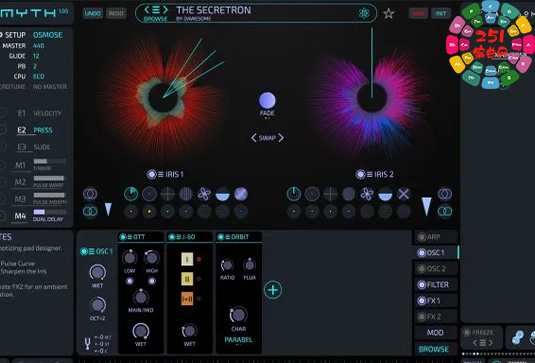Go to previous preset arrow
The height and width of the screenshot is (363, 535).
147,10
